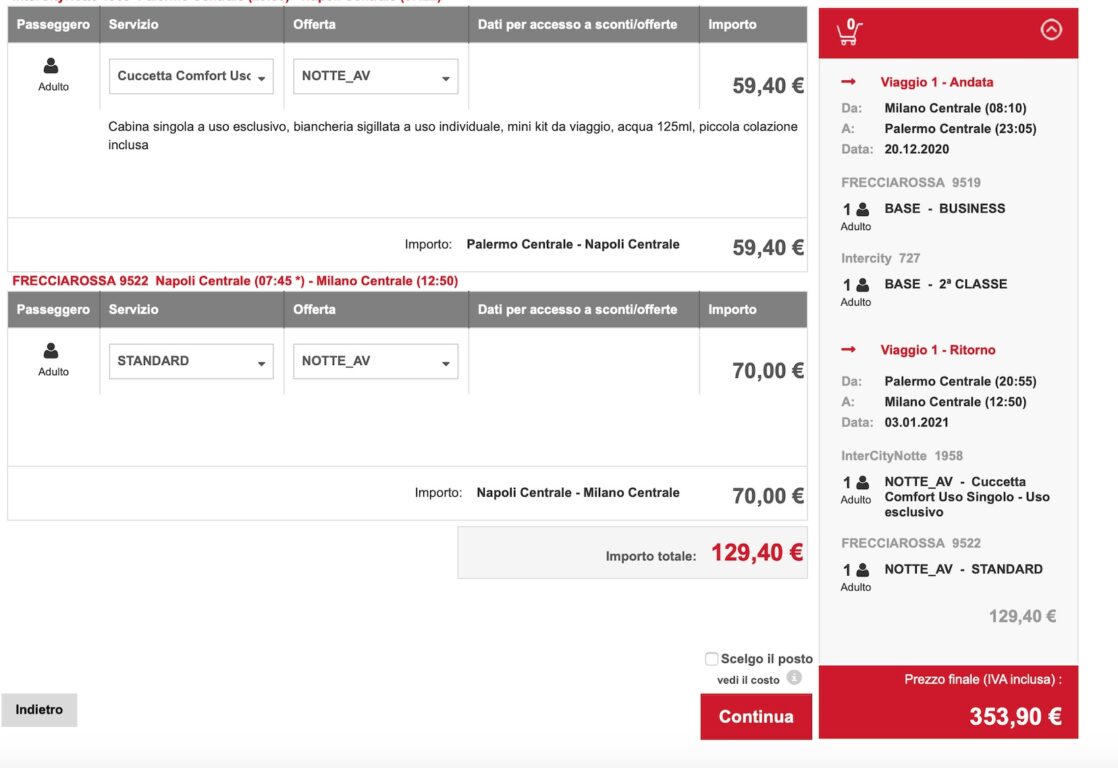Click the info icon next to vedi il costo
The image size is (1118, 768).
coord(794,677)
